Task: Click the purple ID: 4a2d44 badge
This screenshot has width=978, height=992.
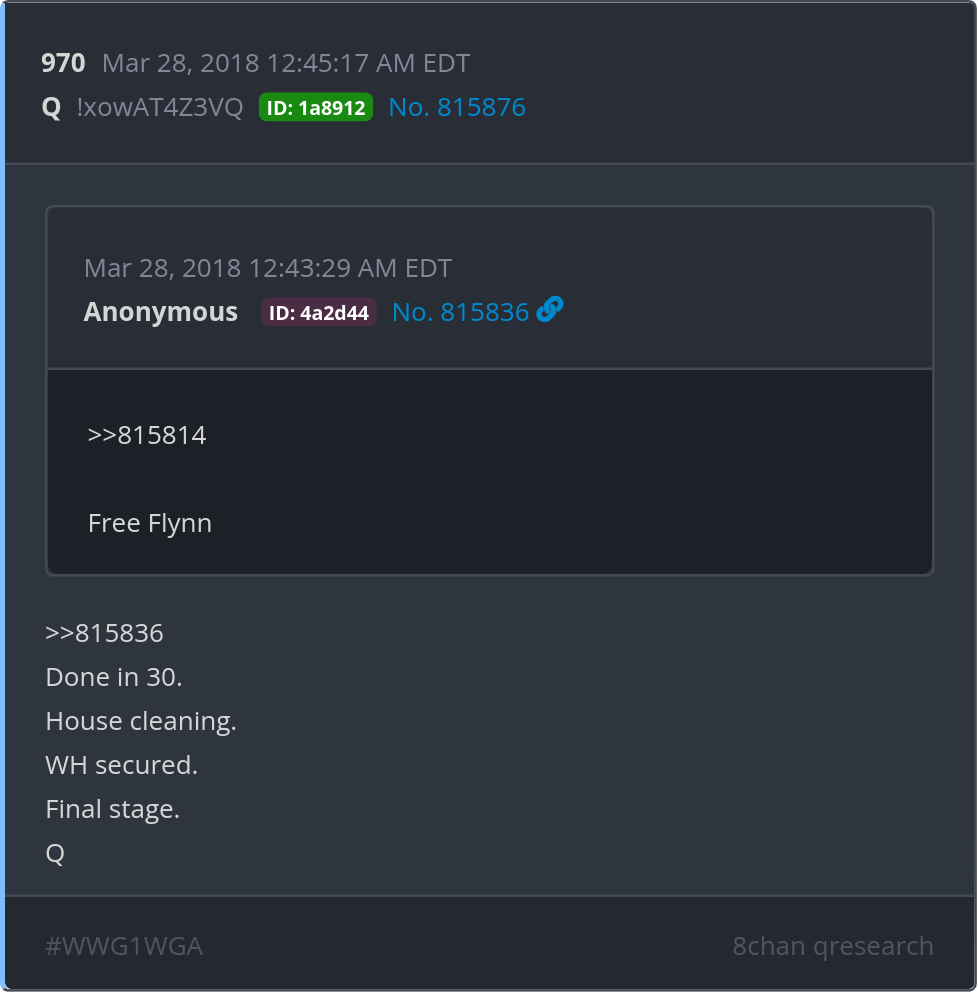Action: (319, 313)
